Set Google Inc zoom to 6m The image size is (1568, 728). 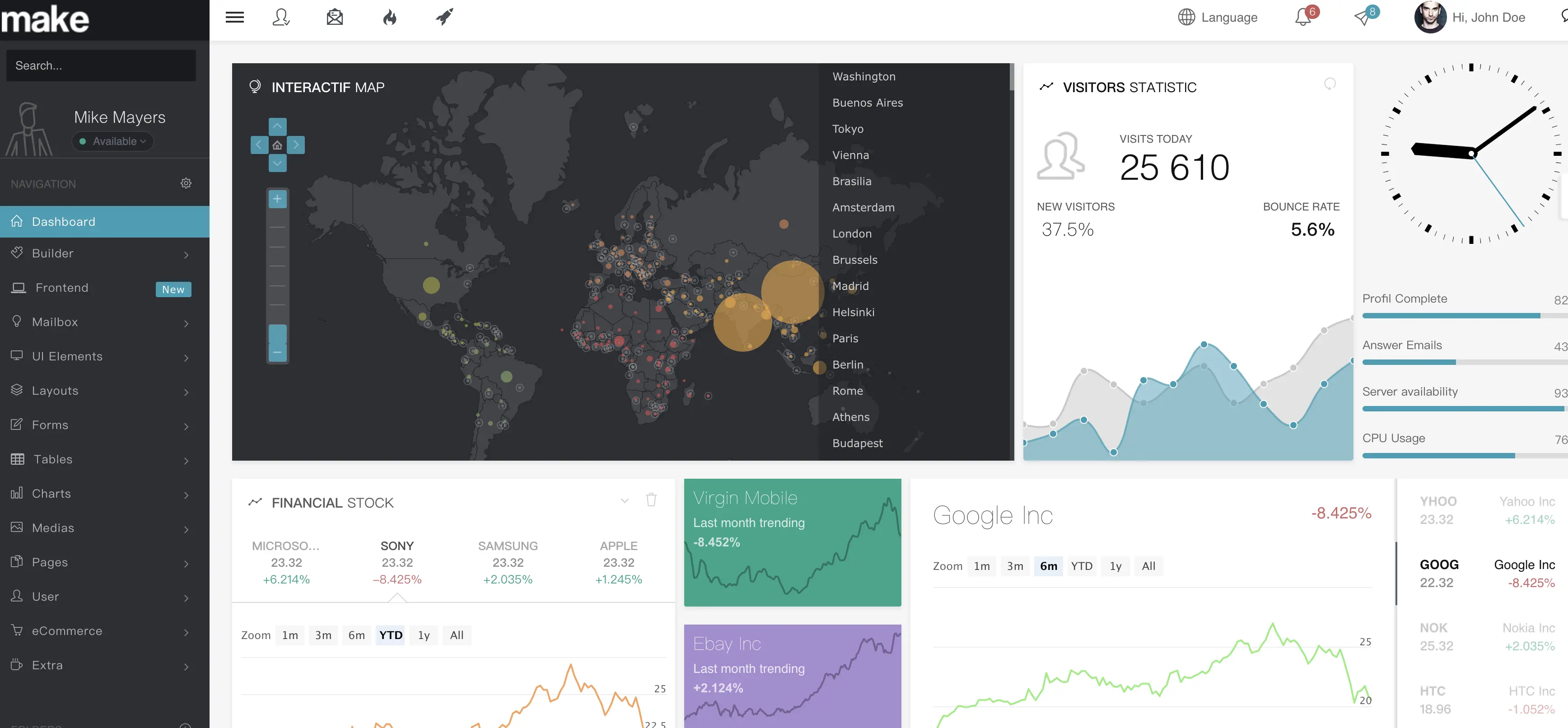tap(1049, 566)
